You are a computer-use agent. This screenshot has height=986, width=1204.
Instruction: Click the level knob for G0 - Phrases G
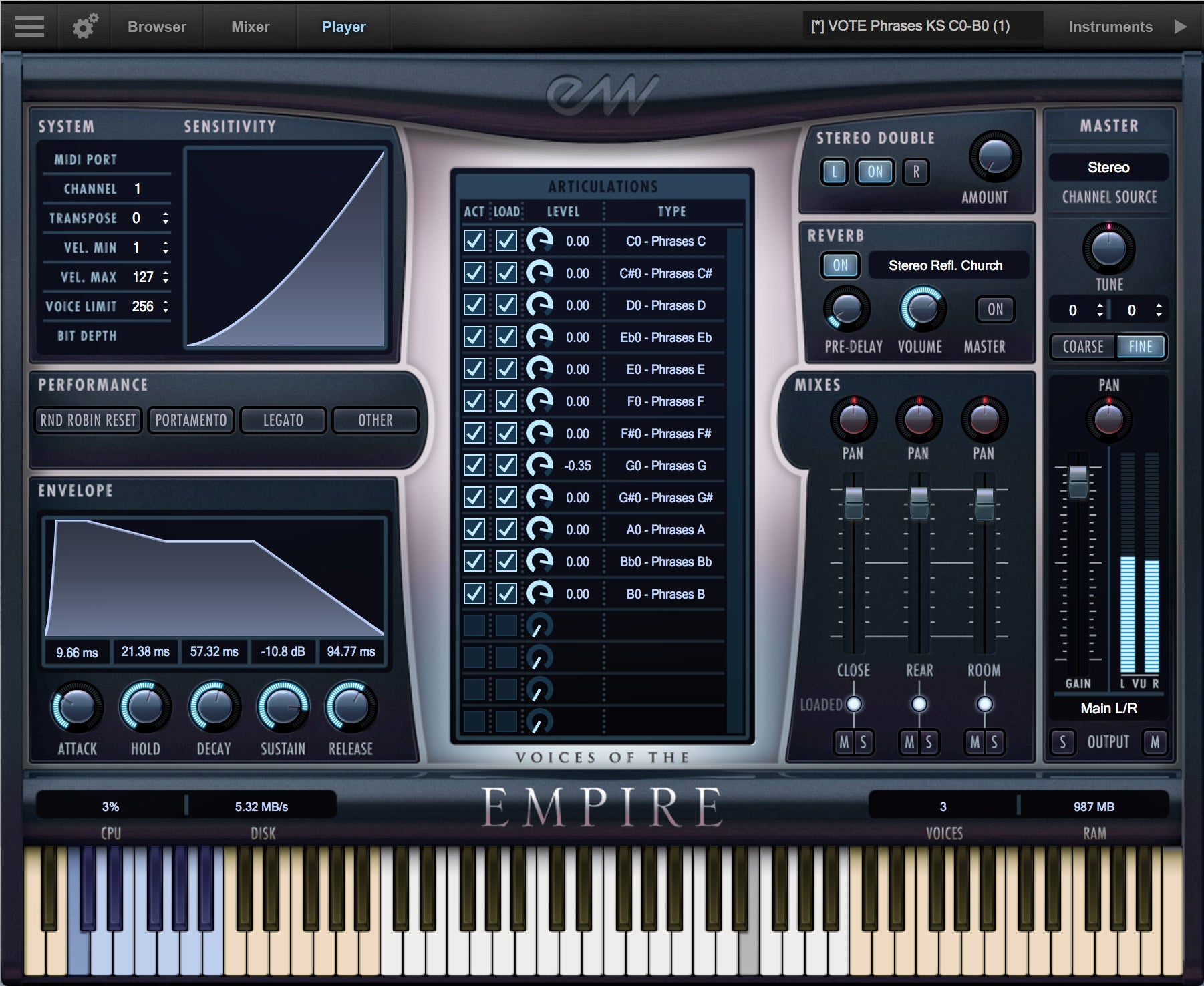(x=539, y=466)
